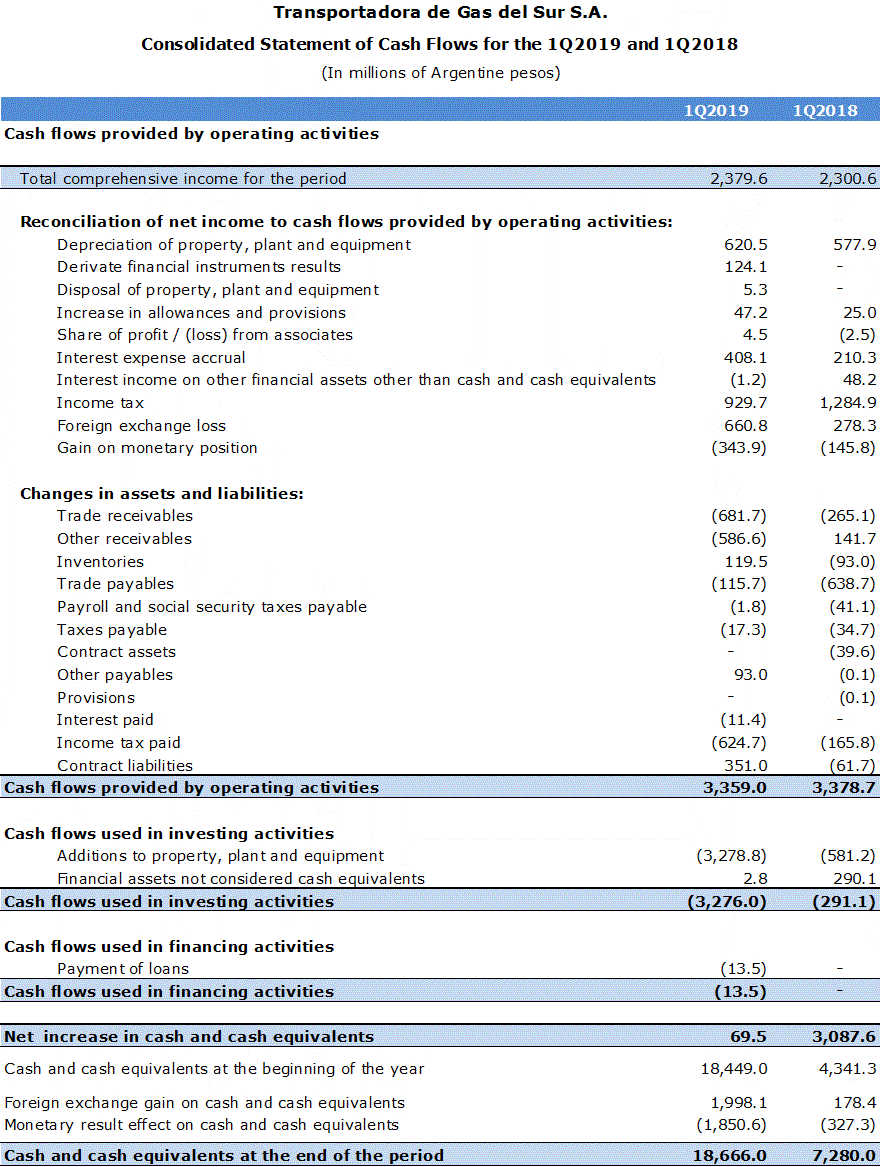Click the 'Trade payables' label
The height and width of the screenshot is (1167, 881).
(x=115, y=584)
